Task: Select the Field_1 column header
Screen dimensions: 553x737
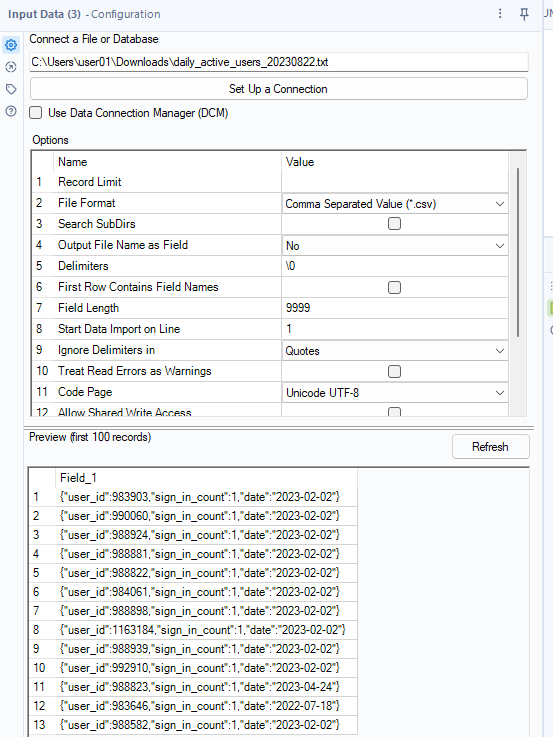Action: (206, 478)
